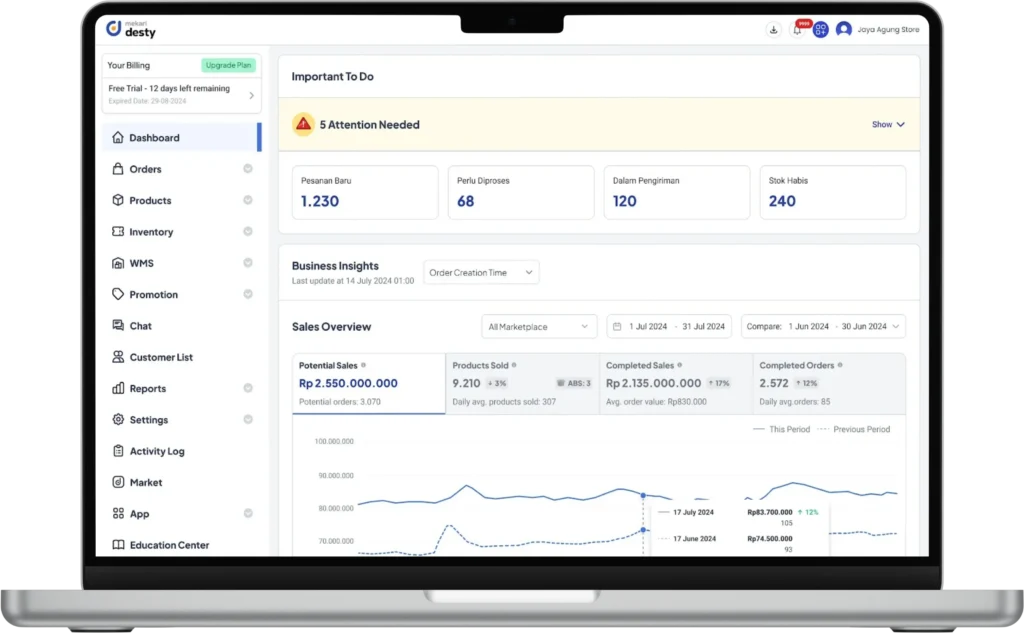Screen dimensions: 1024x633
Task: Open the apps grid icon near profile
Action: (820, 30)
